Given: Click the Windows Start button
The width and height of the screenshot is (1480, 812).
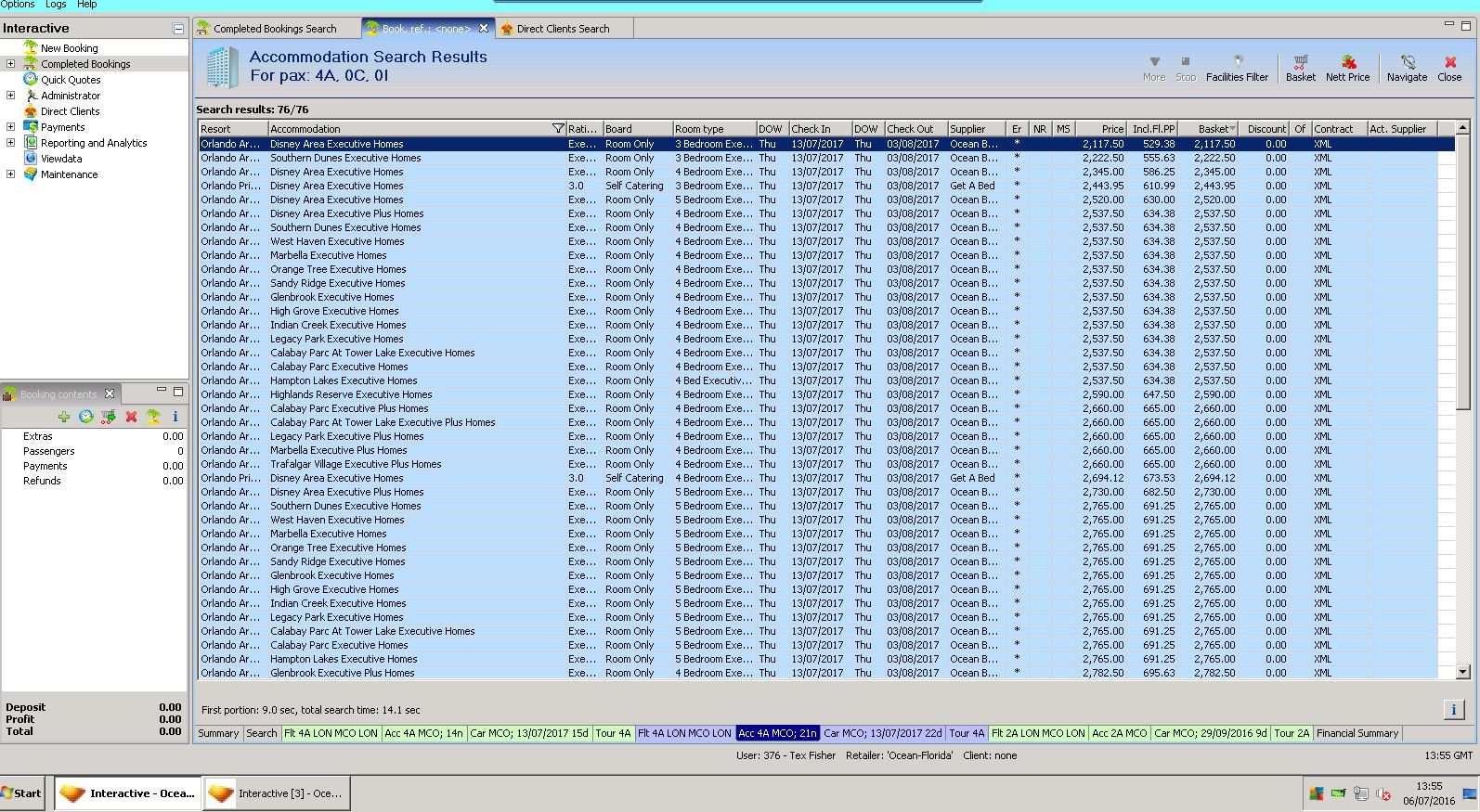Looking at the screenshot, I should (x=22, y=793).
